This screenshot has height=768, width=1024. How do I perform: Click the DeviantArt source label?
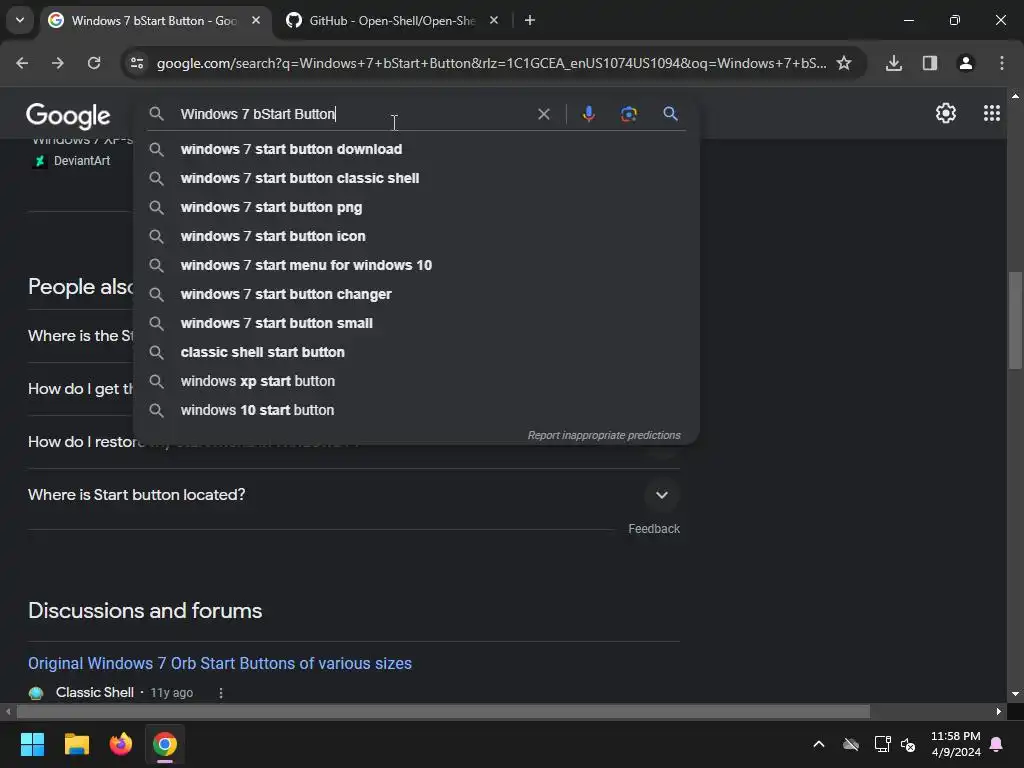(x=82, y=161)
